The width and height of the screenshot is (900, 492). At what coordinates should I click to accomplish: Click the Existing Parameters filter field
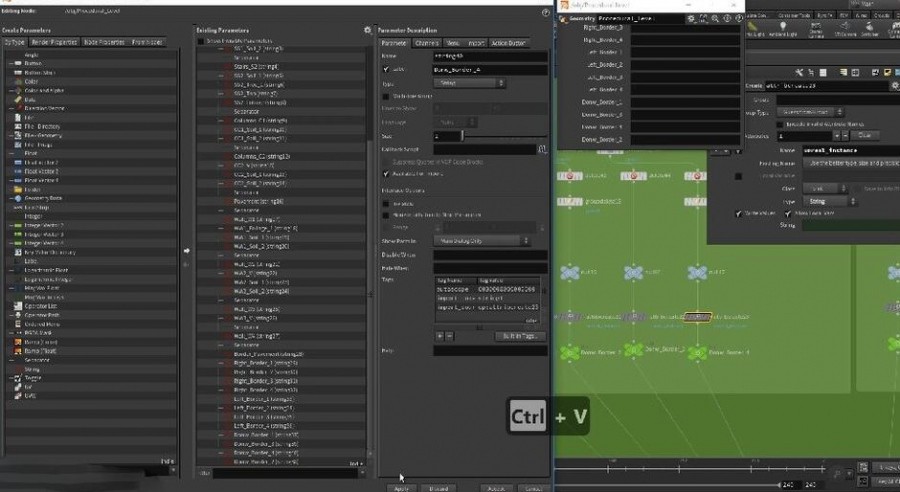click(x=285, y=473)
